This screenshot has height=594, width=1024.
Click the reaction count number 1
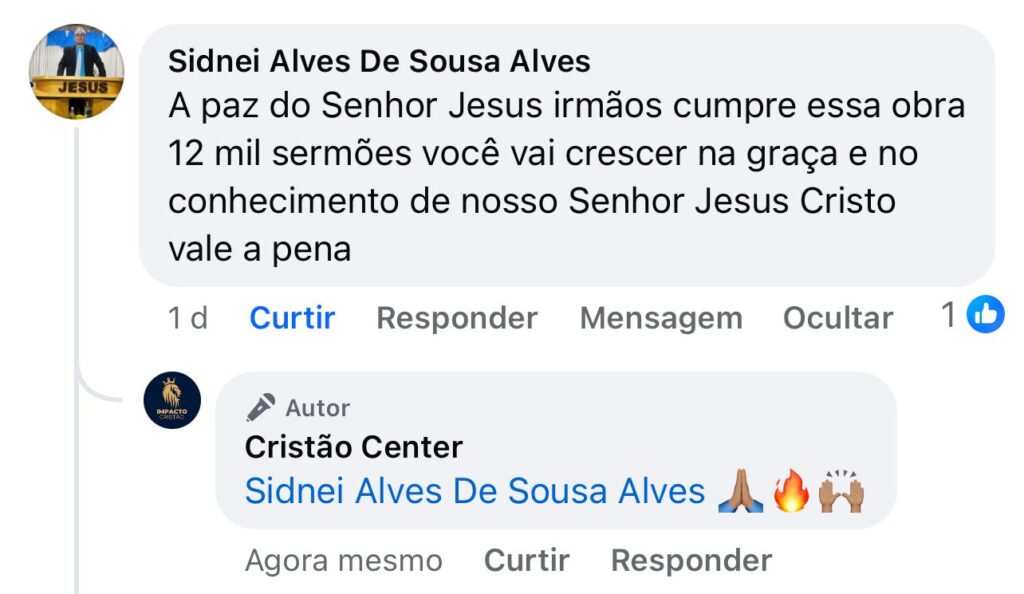click(x=949, y=316)
